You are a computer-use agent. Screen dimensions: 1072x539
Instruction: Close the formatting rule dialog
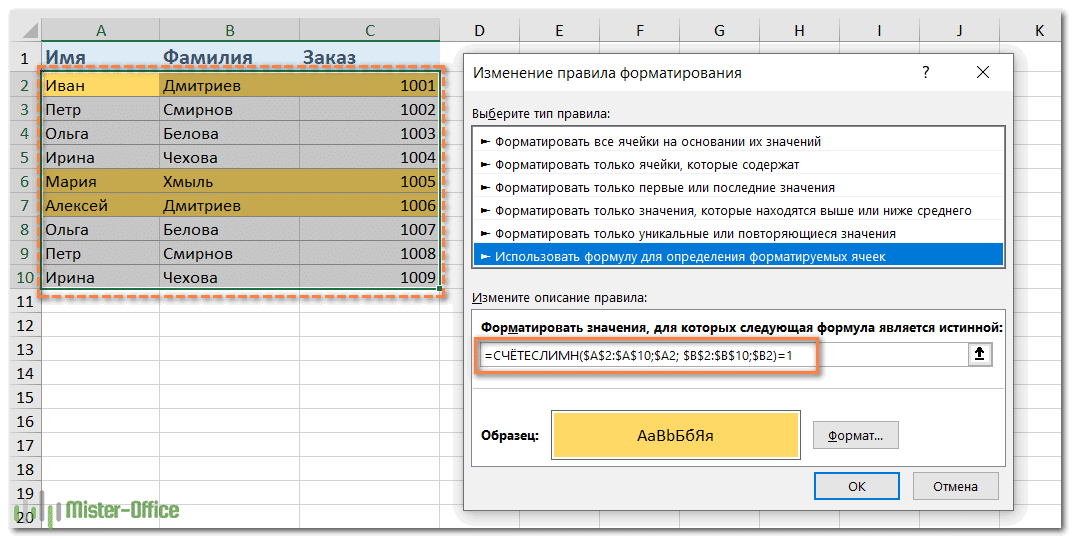984,73
